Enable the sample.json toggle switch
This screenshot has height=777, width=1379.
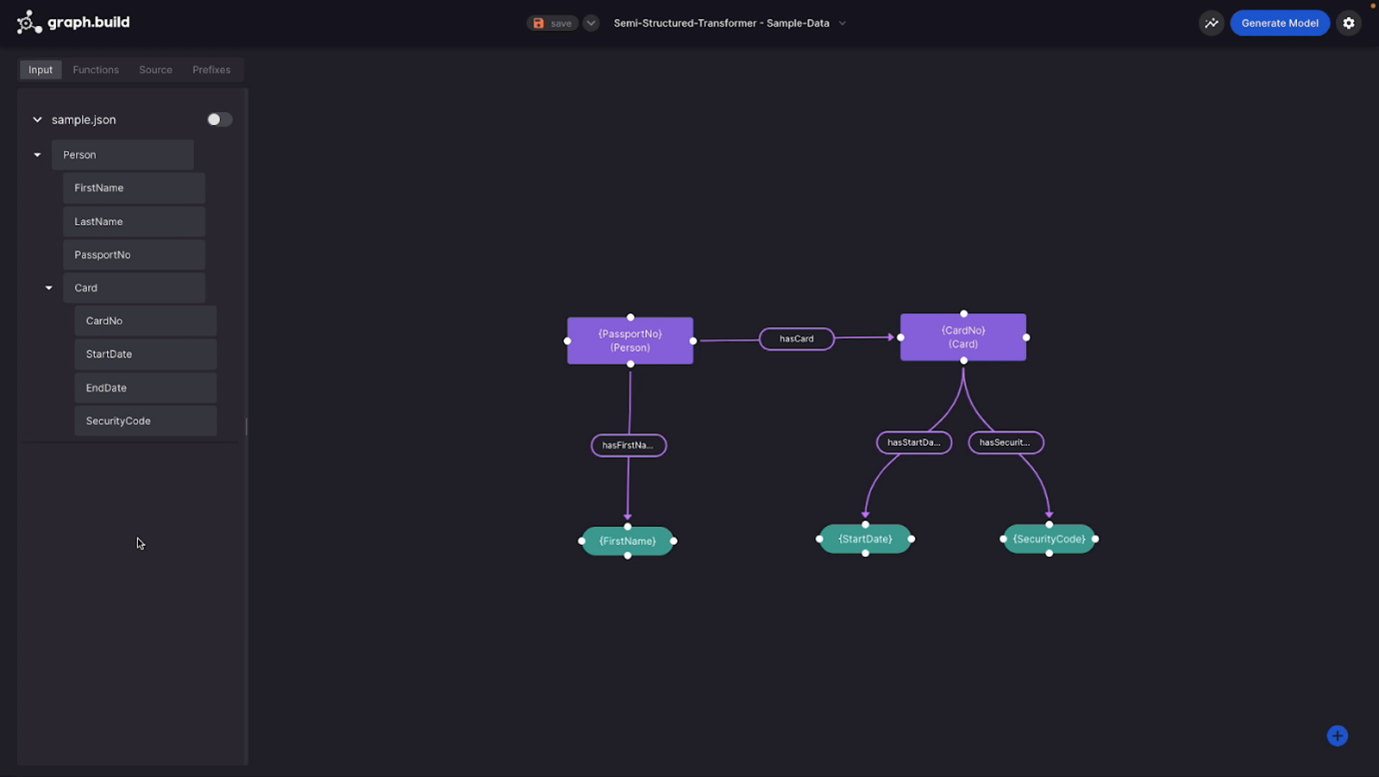click(x=219, y=119)
